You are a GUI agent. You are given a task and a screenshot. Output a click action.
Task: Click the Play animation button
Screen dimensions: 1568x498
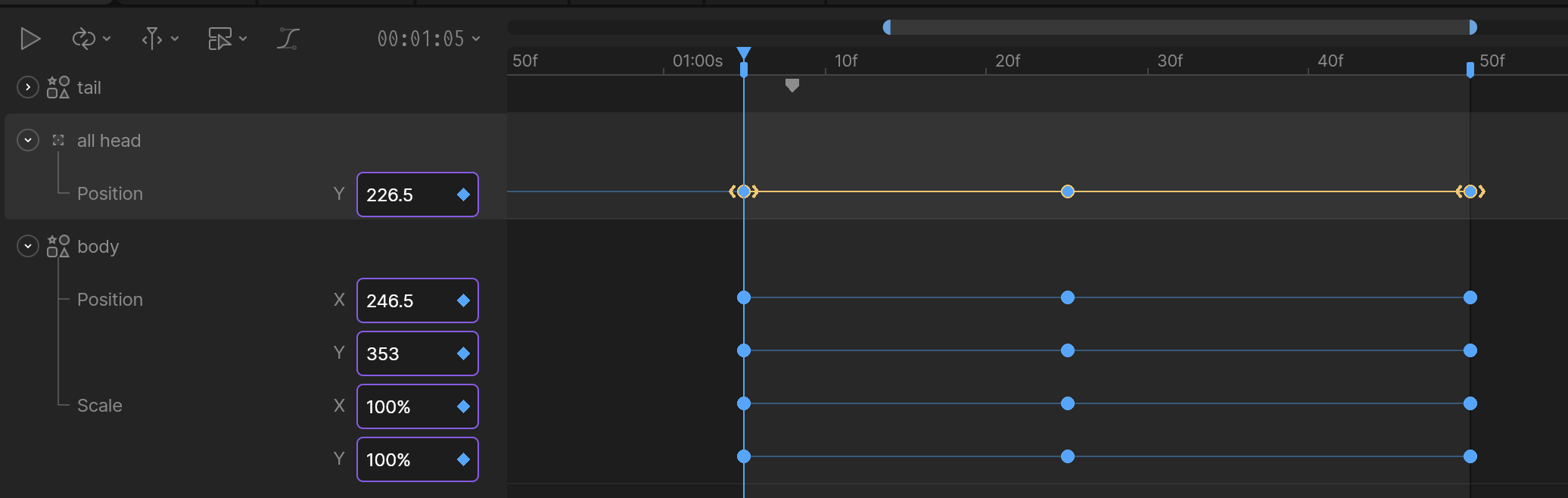[x=30, y=39]
